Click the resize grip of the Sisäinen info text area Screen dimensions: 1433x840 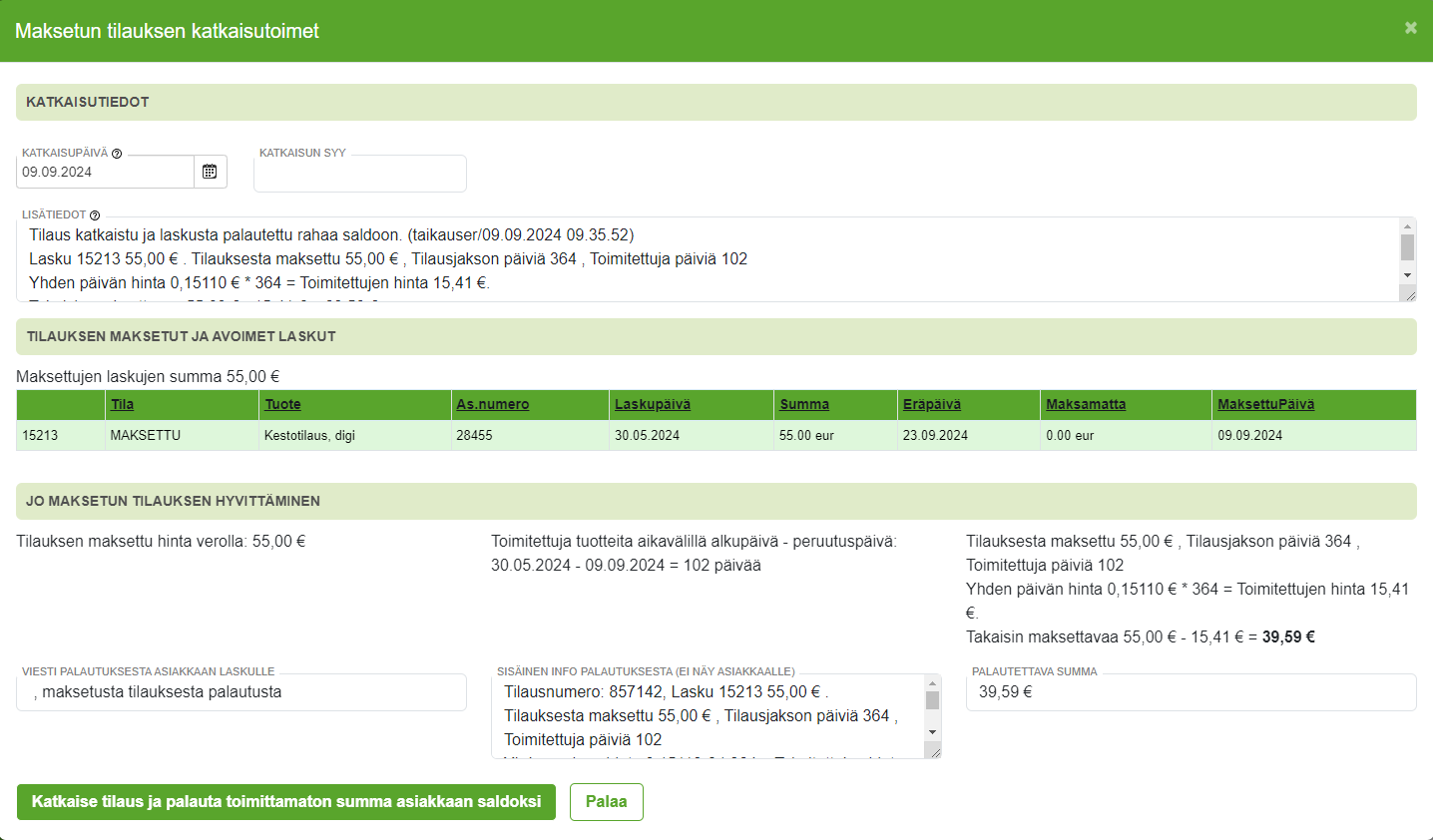point(934,751)
